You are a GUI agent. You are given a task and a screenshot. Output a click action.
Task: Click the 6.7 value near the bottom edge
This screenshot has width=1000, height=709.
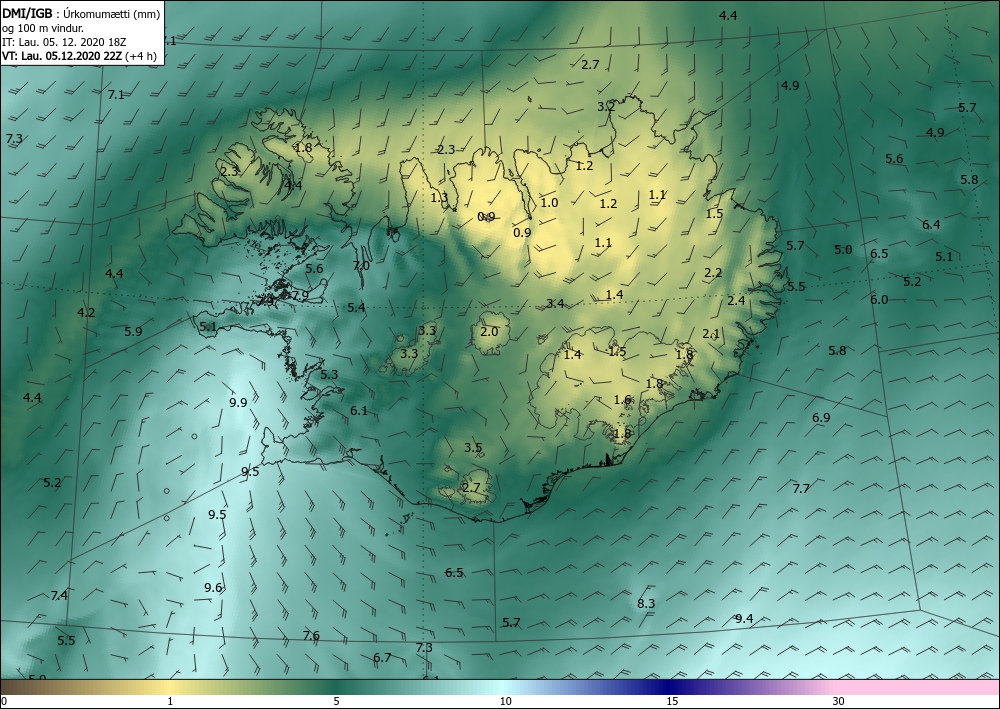coord(382,658)
